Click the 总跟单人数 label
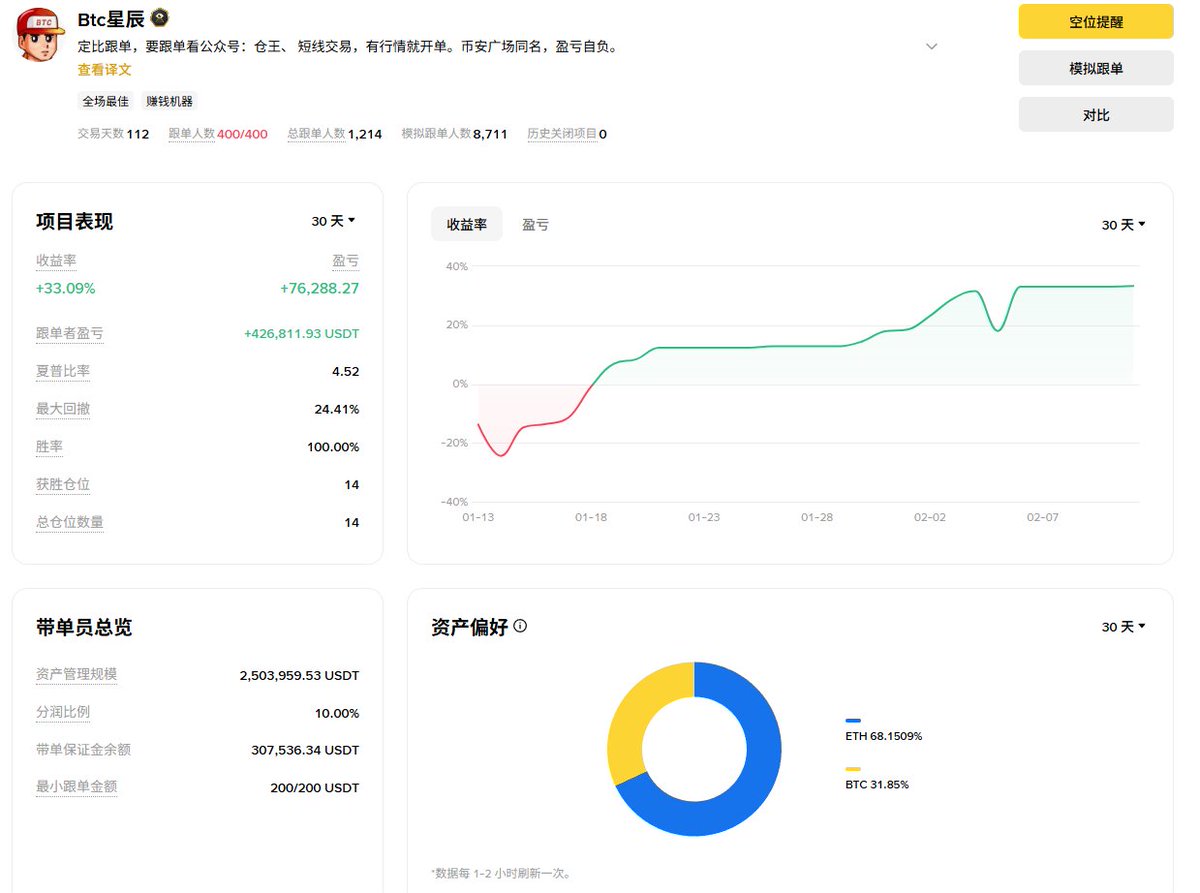The height and width of the screenshot is (893, 1200). [x=316, y=133]
